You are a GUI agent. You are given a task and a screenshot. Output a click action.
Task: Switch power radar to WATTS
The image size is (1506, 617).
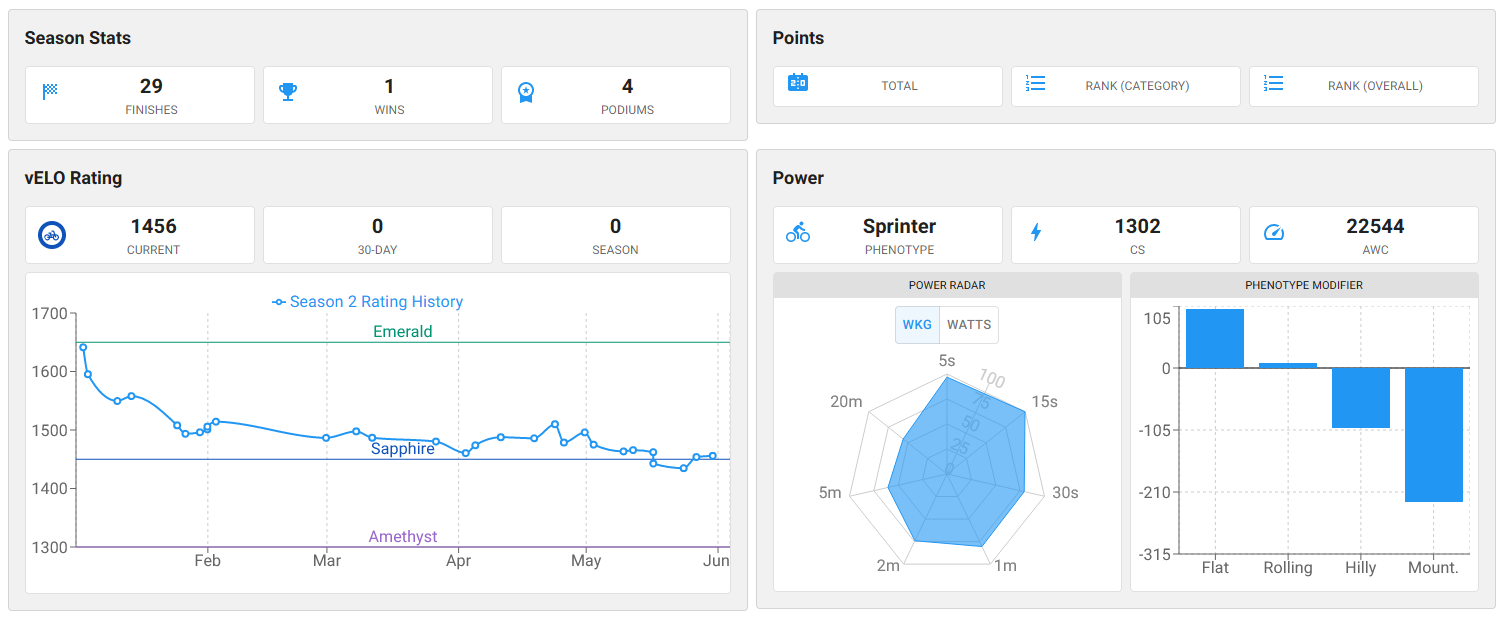tap(969, 325)
